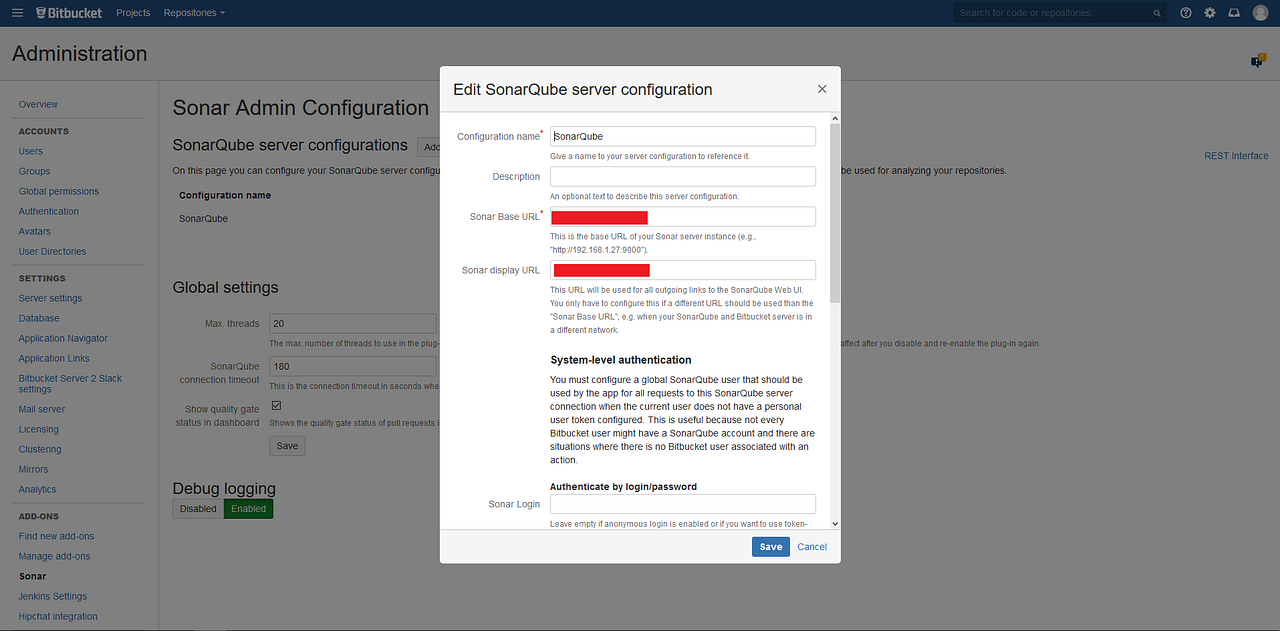
Task: Click the search magnifier icon
Action: tap(1157, 13)
